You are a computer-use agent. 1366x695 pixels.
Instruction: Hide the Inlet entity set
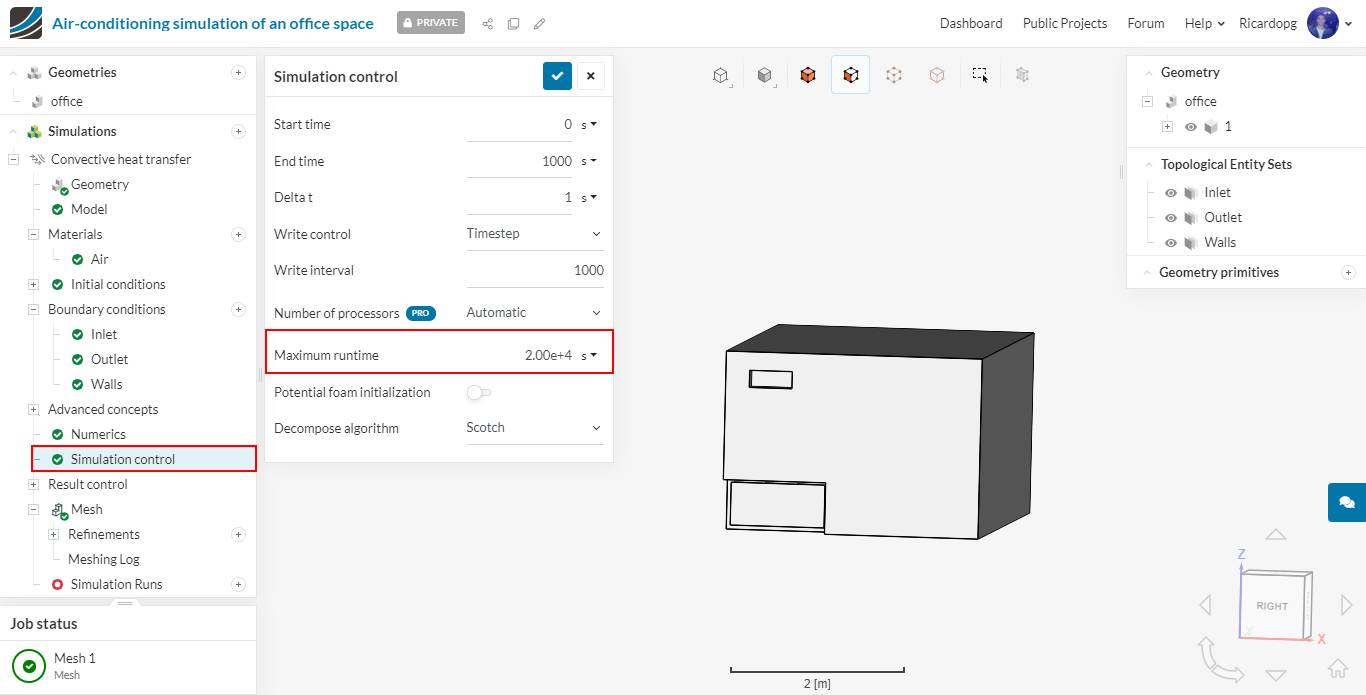[1171, 193]
